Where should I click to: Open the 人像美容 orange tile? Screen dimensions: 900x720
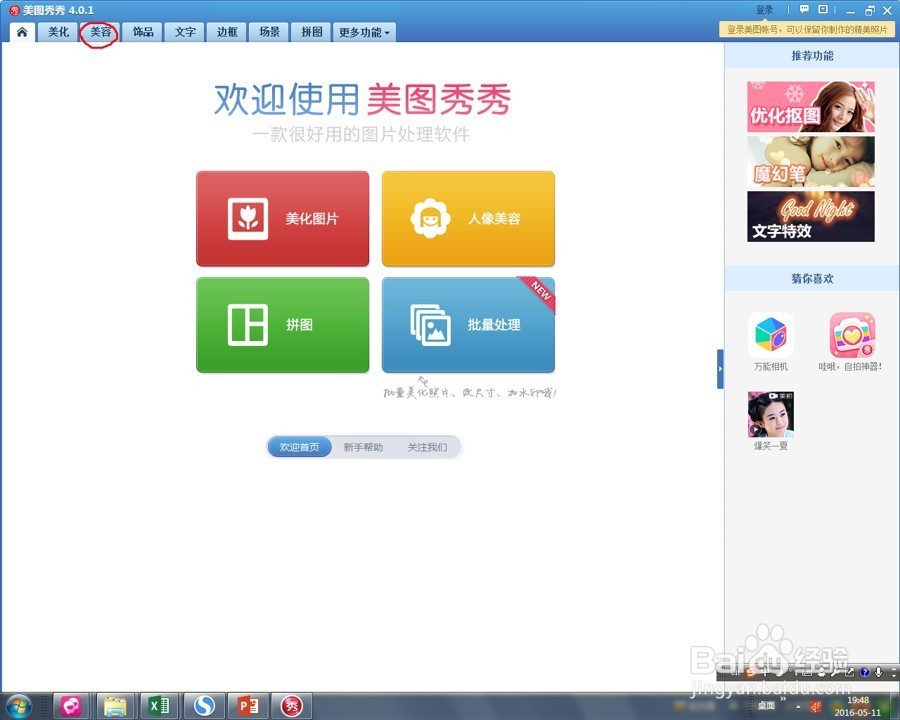(468, 219)
